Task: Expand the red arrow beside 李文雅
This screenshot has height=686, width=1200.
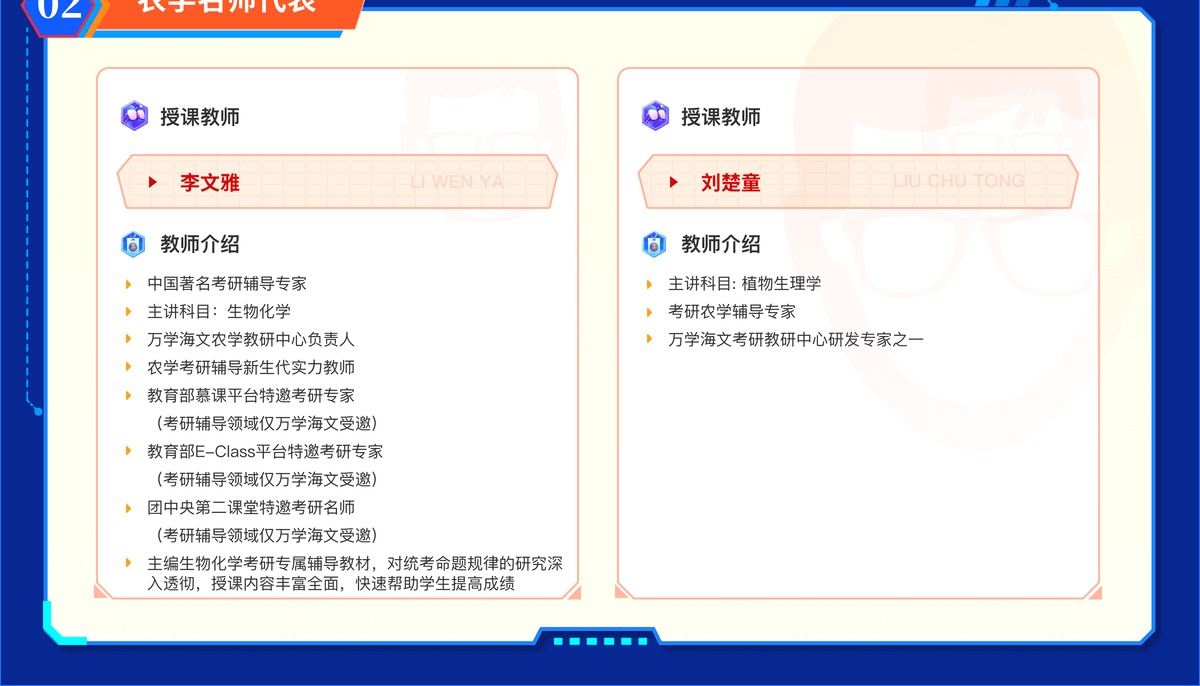Action: coord(153,182)
